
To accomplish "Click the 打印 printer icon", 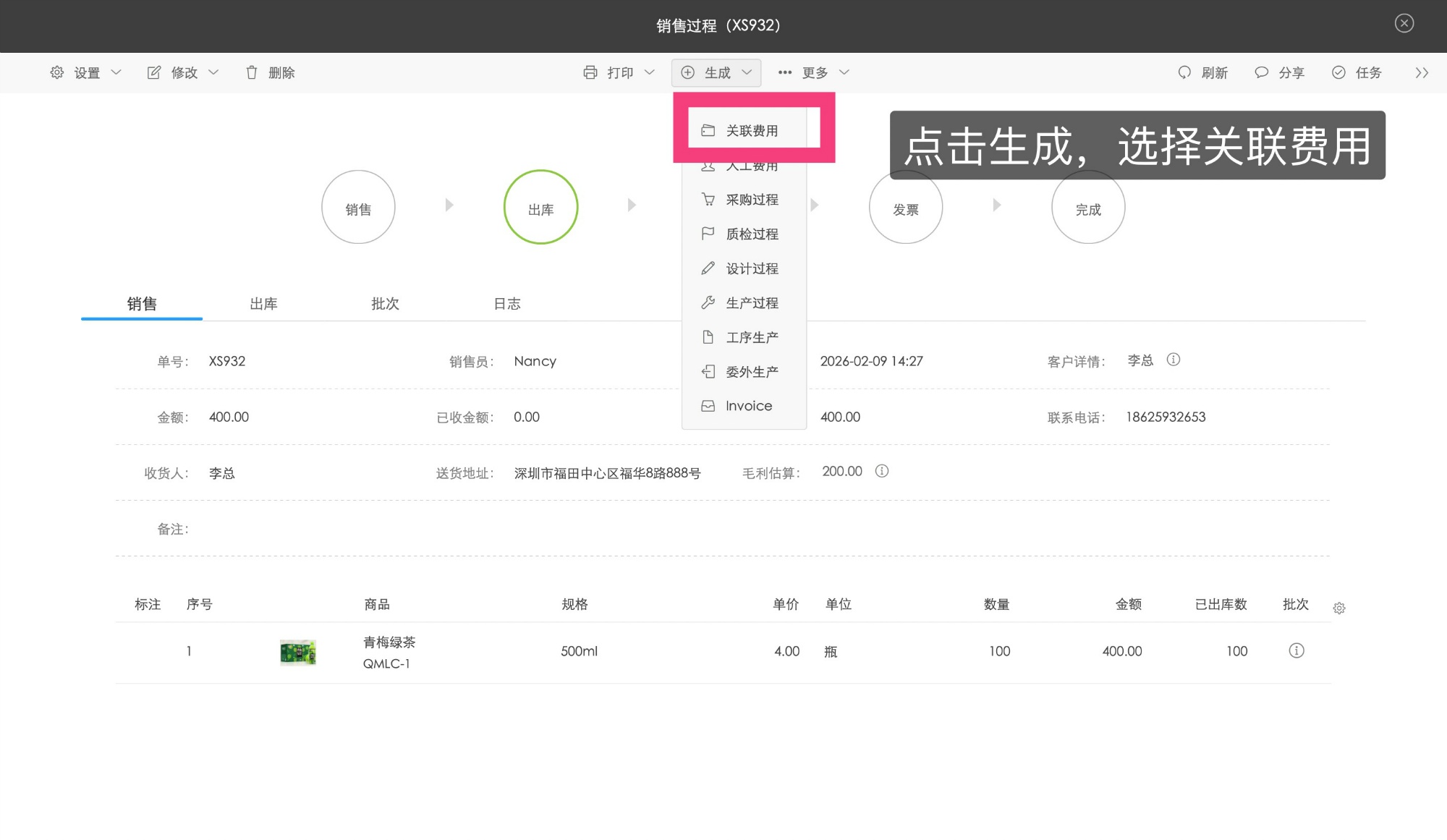I will [591, 72].
